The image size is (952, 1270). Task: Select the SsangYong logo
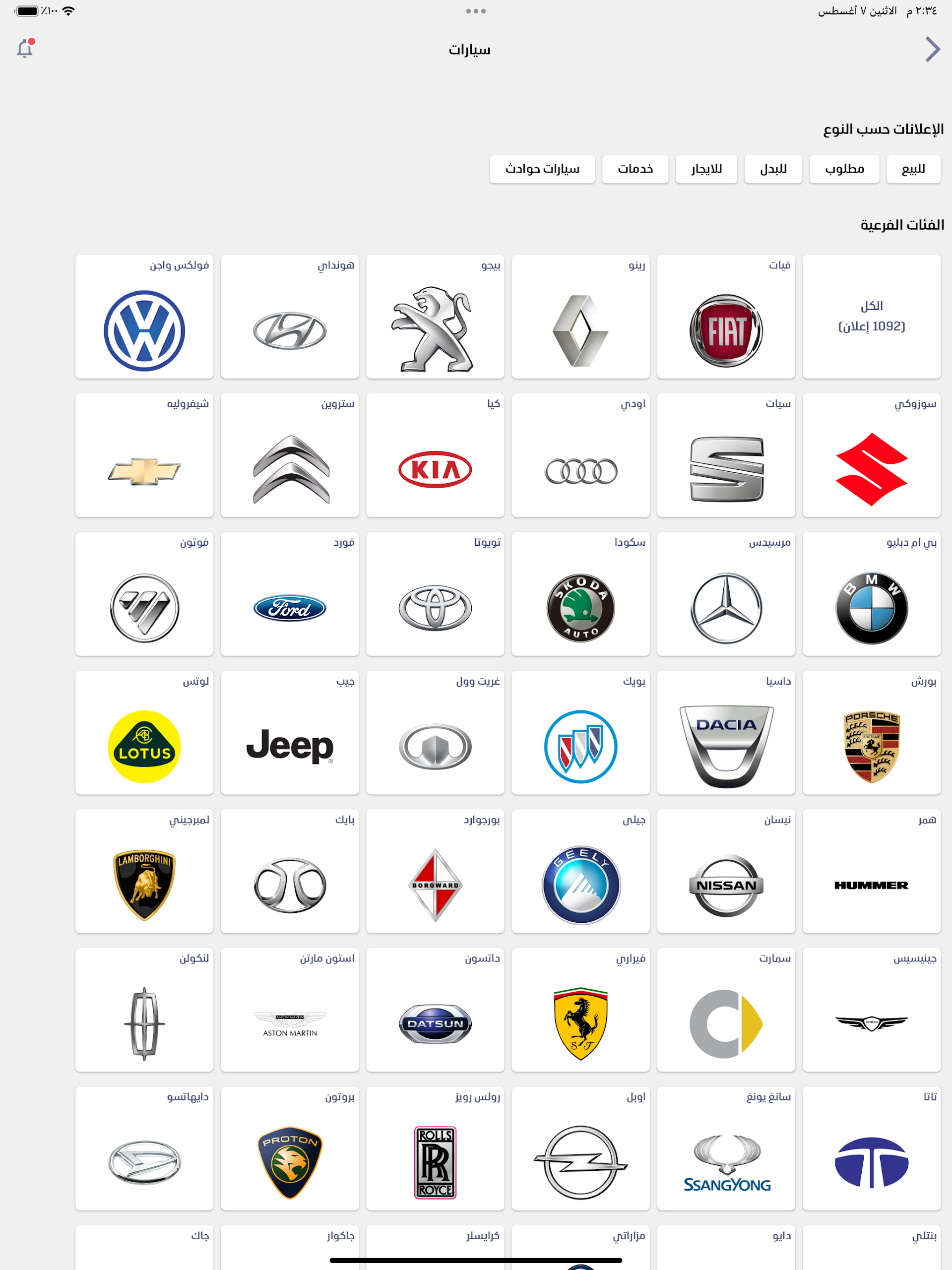coord(727,1163)
